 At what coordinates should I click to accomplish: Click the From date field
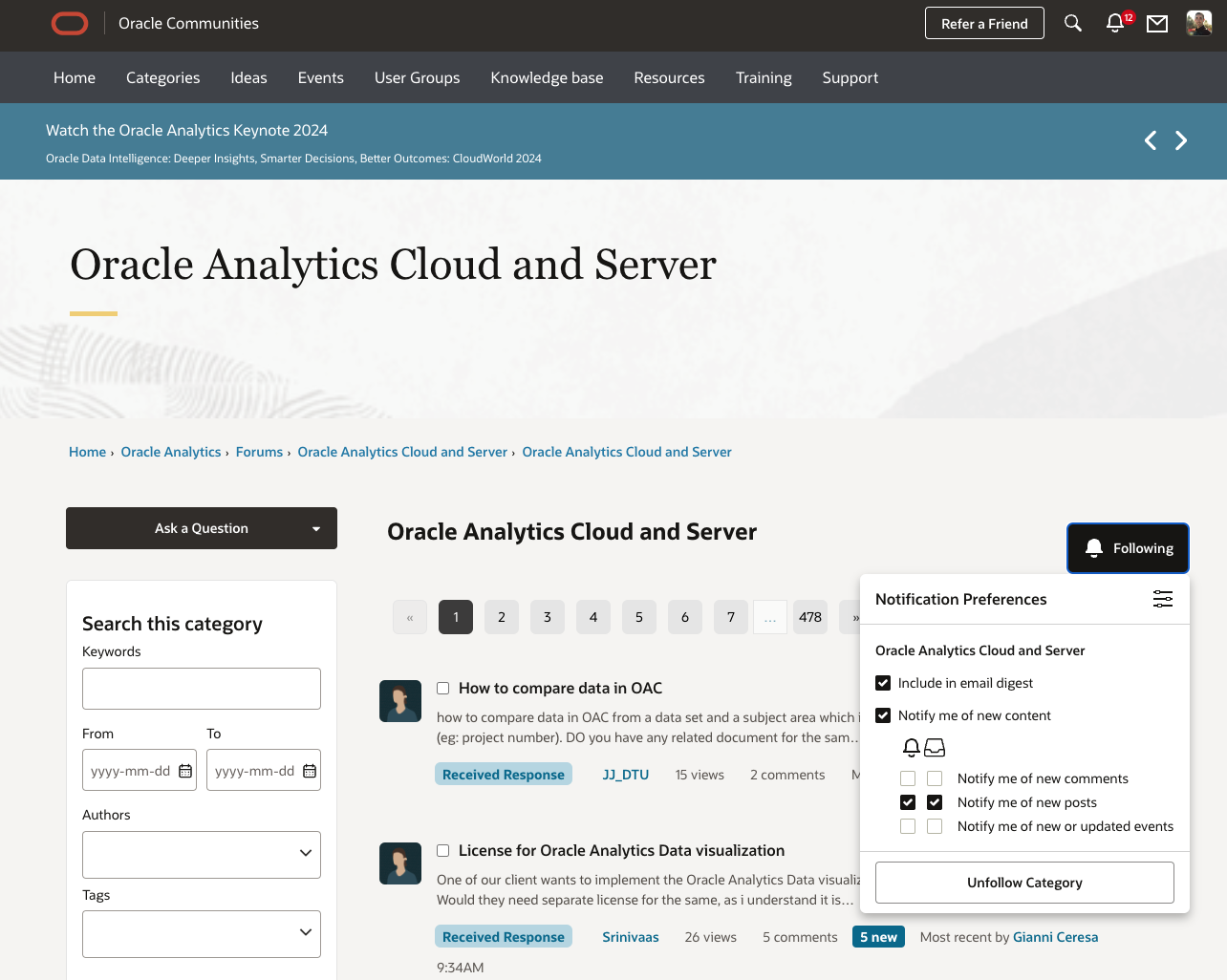[140, 771]
